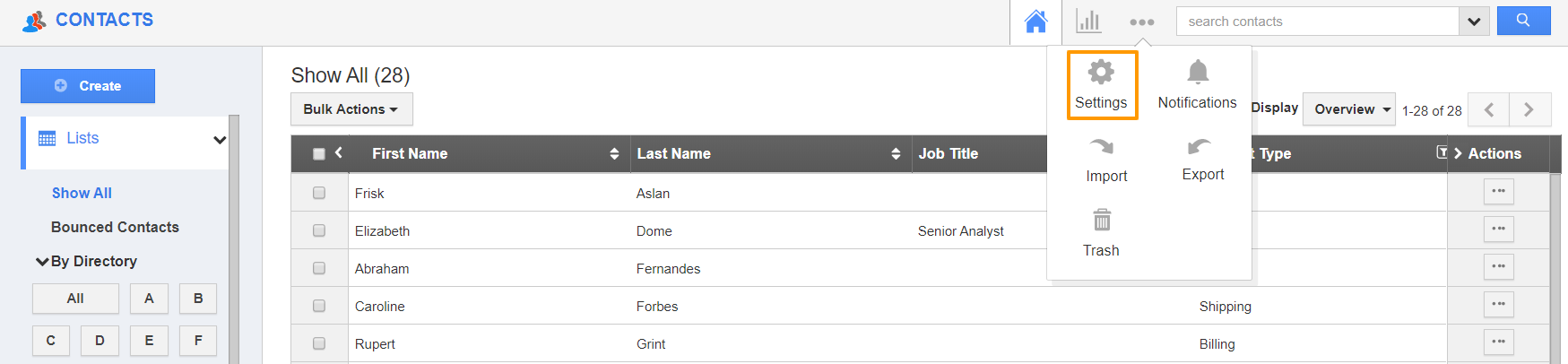Open the Bulk Actions dropdown
Image resolution: width=1568 pixels, height=364 pixels.
[351, 109]
